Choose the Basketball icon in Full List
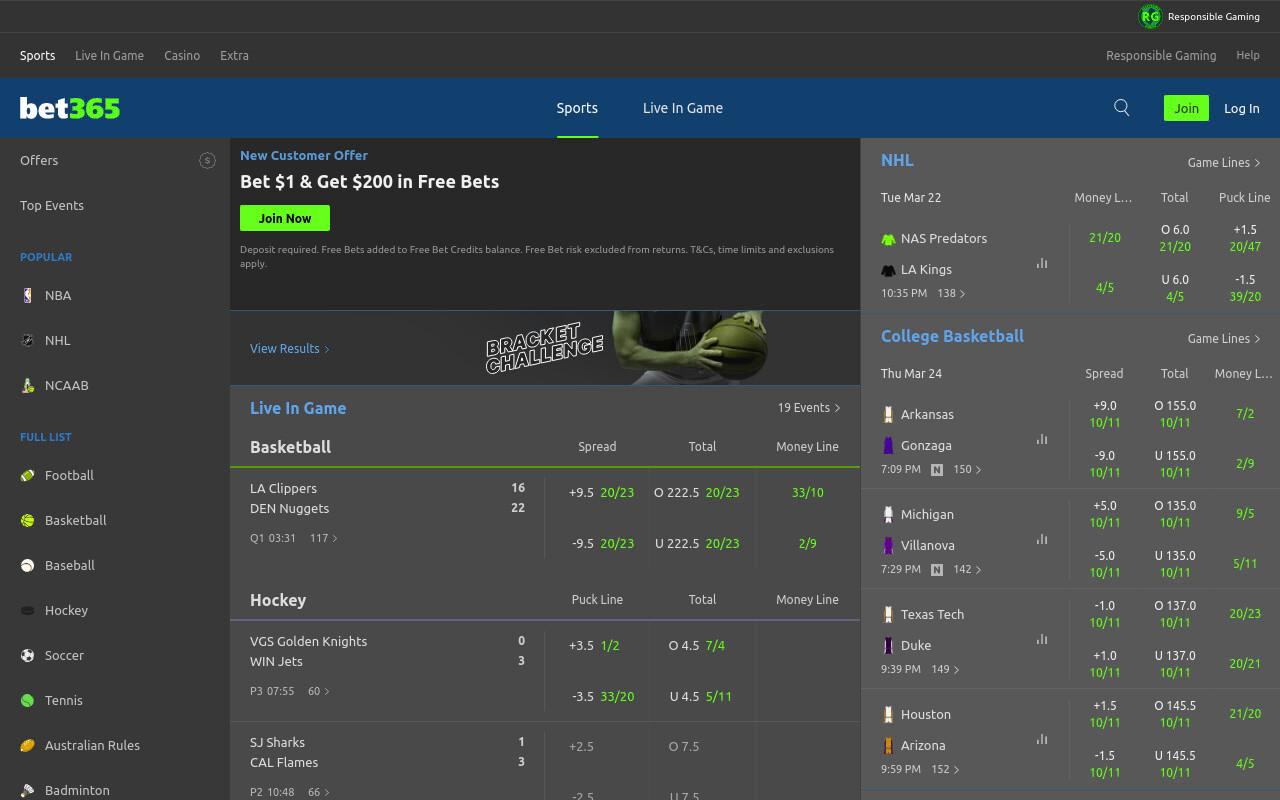The width and height of the screenshot is (1280, 800). [x=28, y=520]
